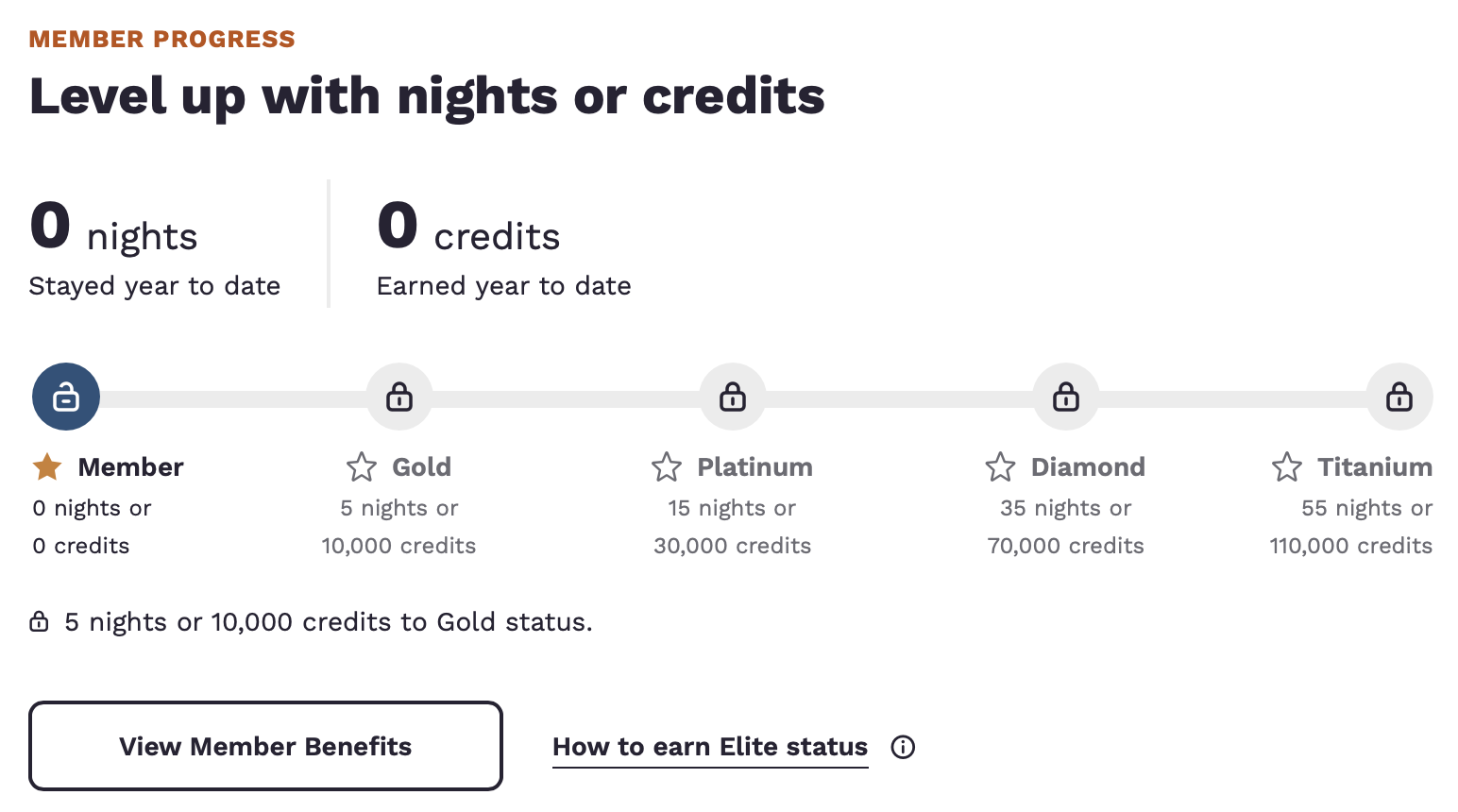Select the Gold tier label
Image resolution: width=1458 pixels, height=812 pixels.
(421, 466)
